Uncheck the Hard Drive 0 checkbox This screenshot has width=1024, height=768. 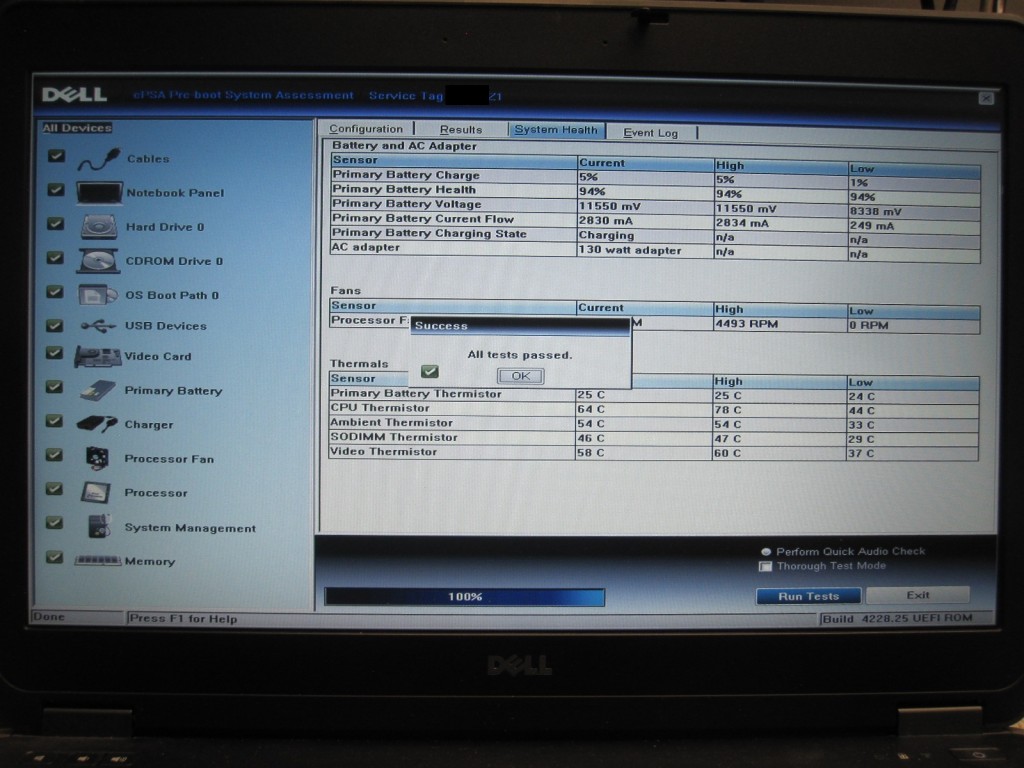(x=56, y=224)
